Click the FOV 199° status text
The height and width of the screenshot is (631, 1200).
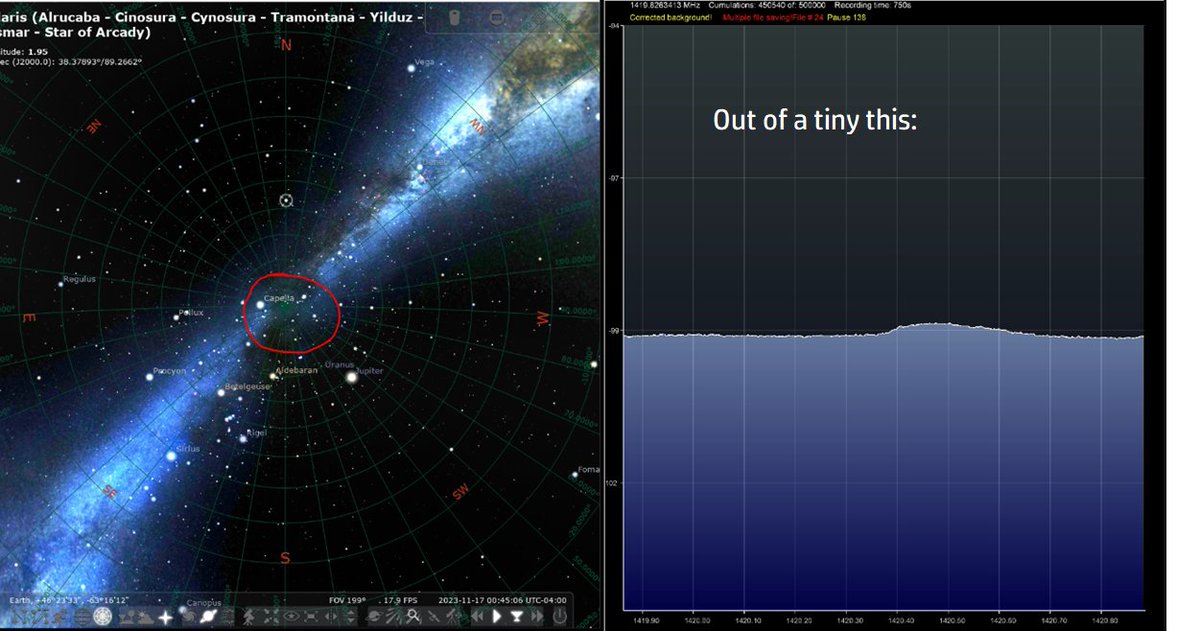pos(346,600)
